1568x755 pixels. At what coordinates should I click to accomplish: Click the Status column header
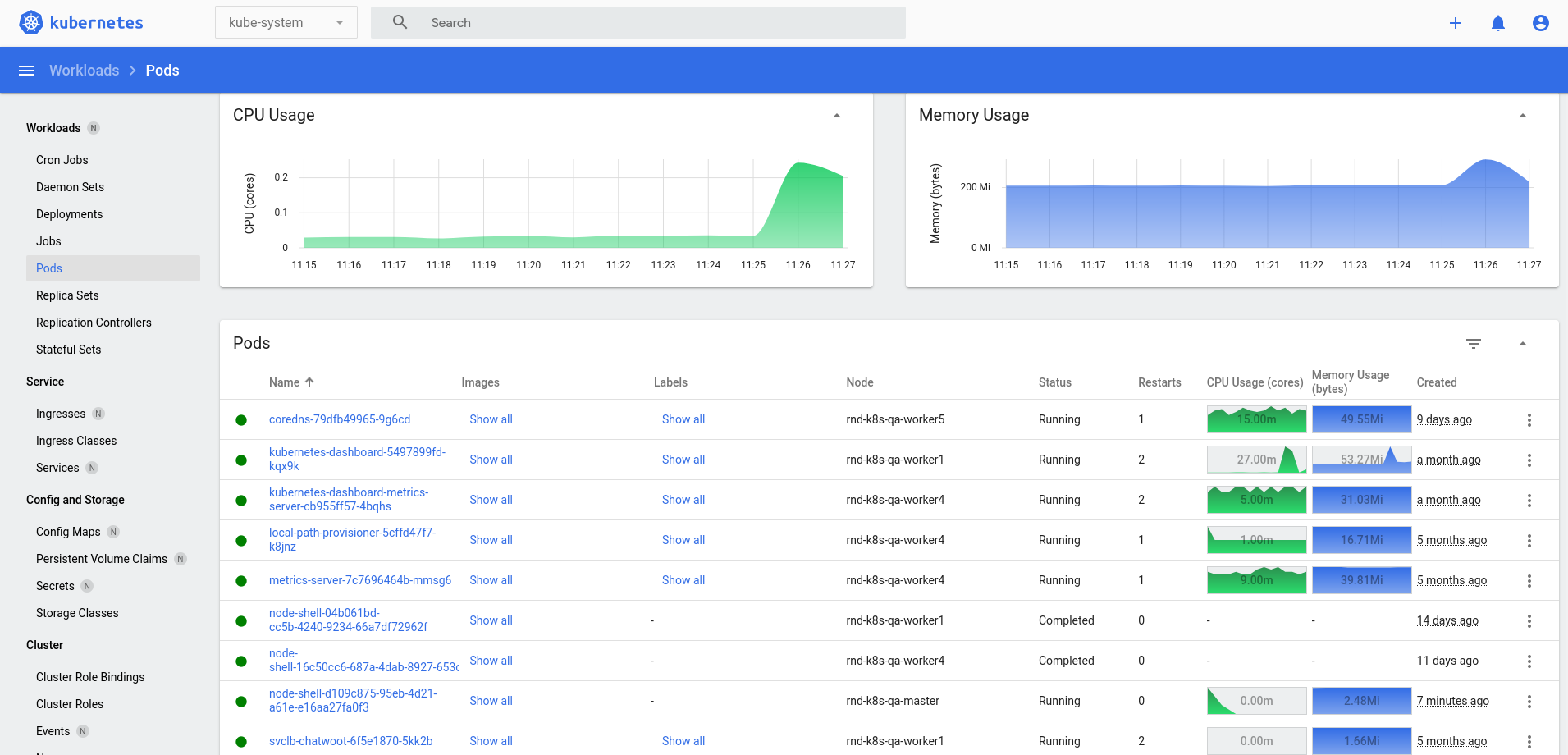coord(1055,382)
